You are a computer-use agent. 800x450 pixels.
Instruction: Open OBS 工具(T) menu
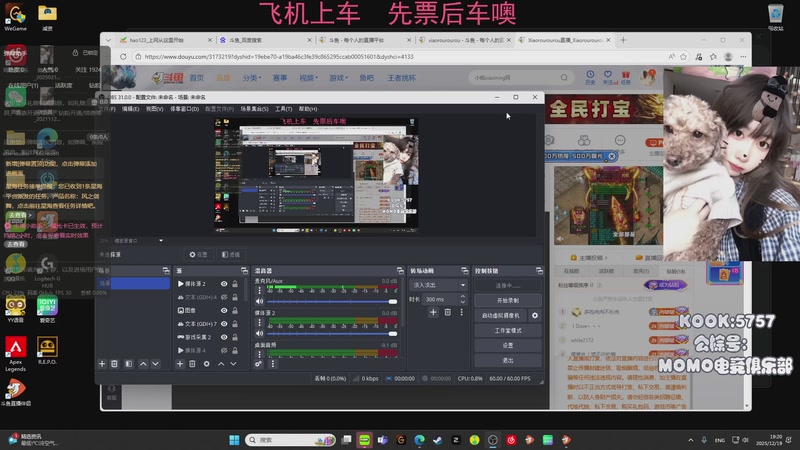pos(284,109)
